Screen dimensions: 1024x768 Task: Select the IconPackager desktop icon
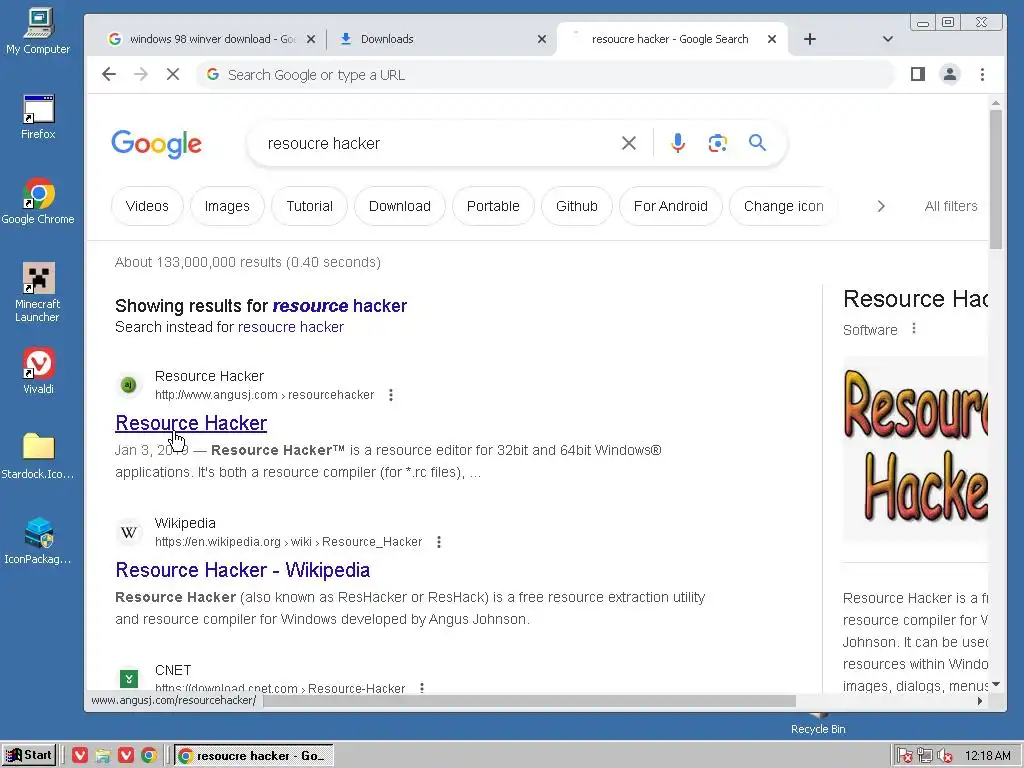coord(38,540)
